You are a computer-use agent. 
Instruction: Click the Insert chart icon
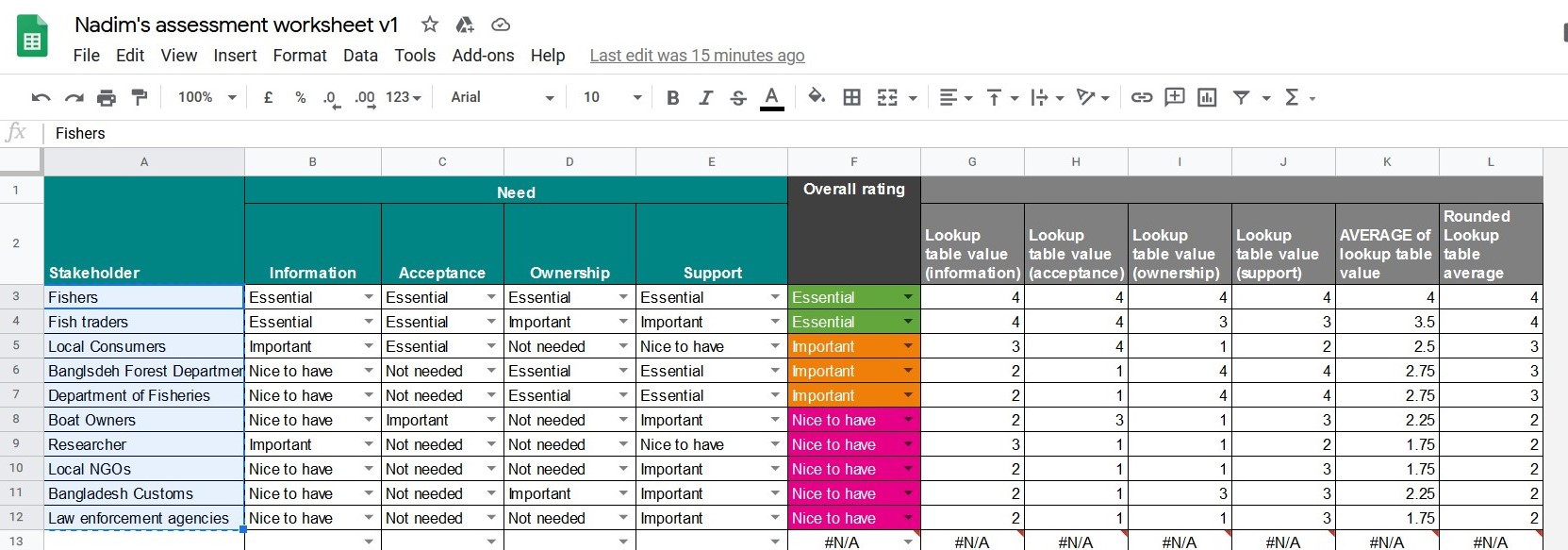1207,97
